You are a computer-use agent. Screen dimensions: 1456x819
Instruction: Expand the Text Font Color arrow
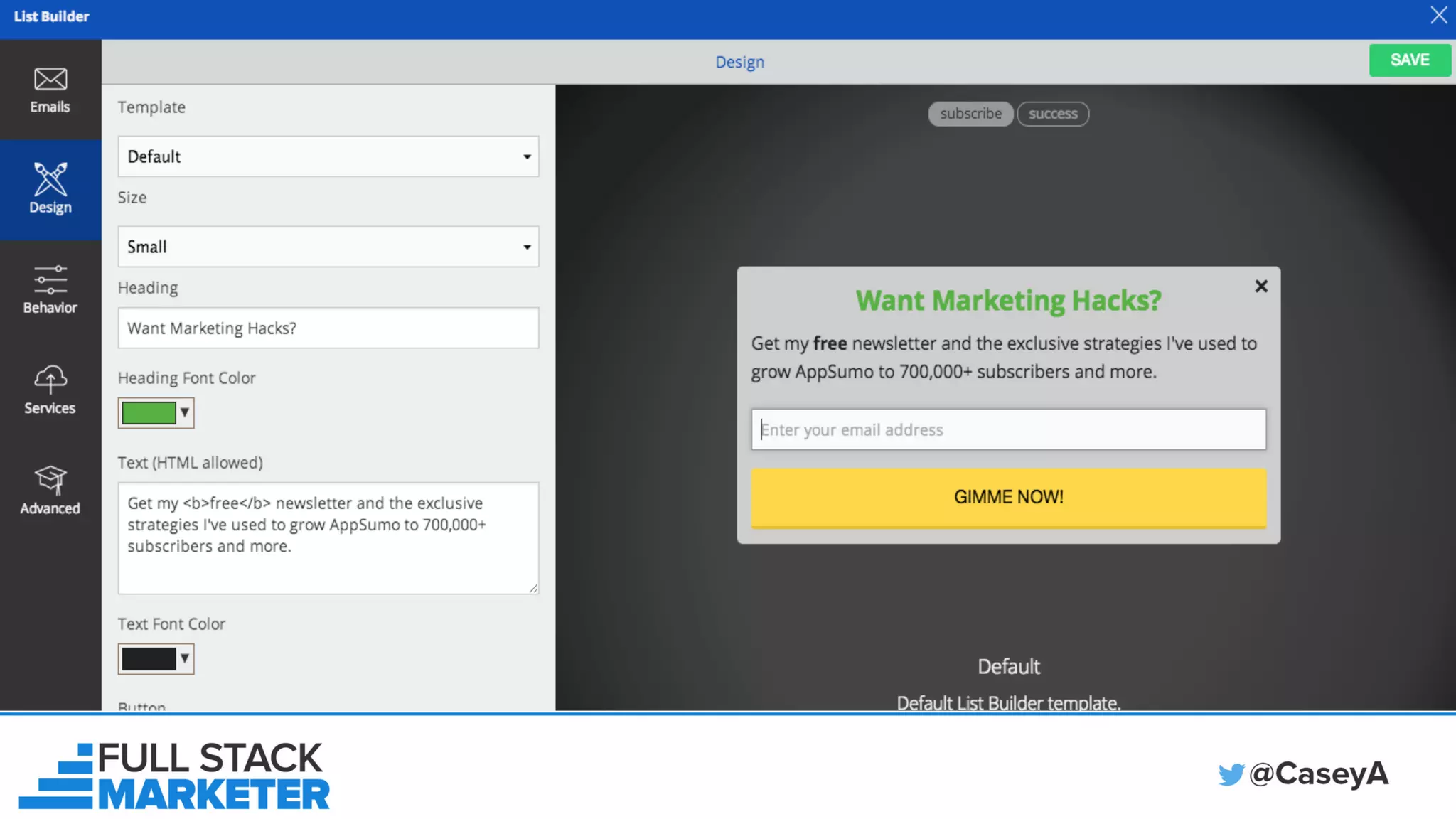[x=185, y=658]
